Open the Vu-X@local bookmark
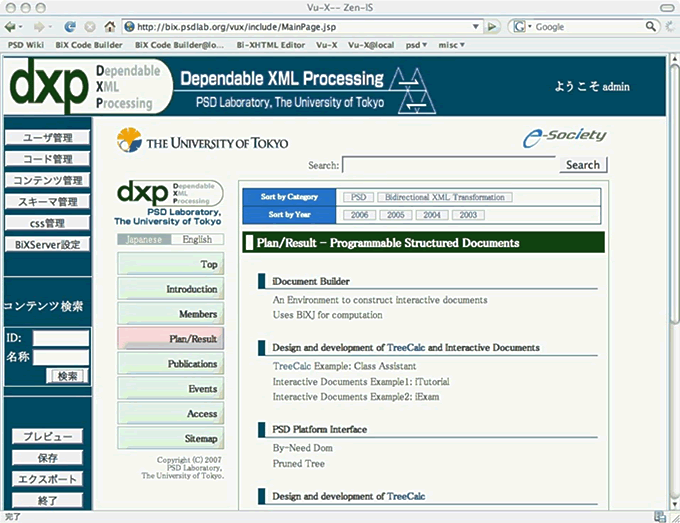This screenshot has height=523, width=680. click(x=371, y=45)
